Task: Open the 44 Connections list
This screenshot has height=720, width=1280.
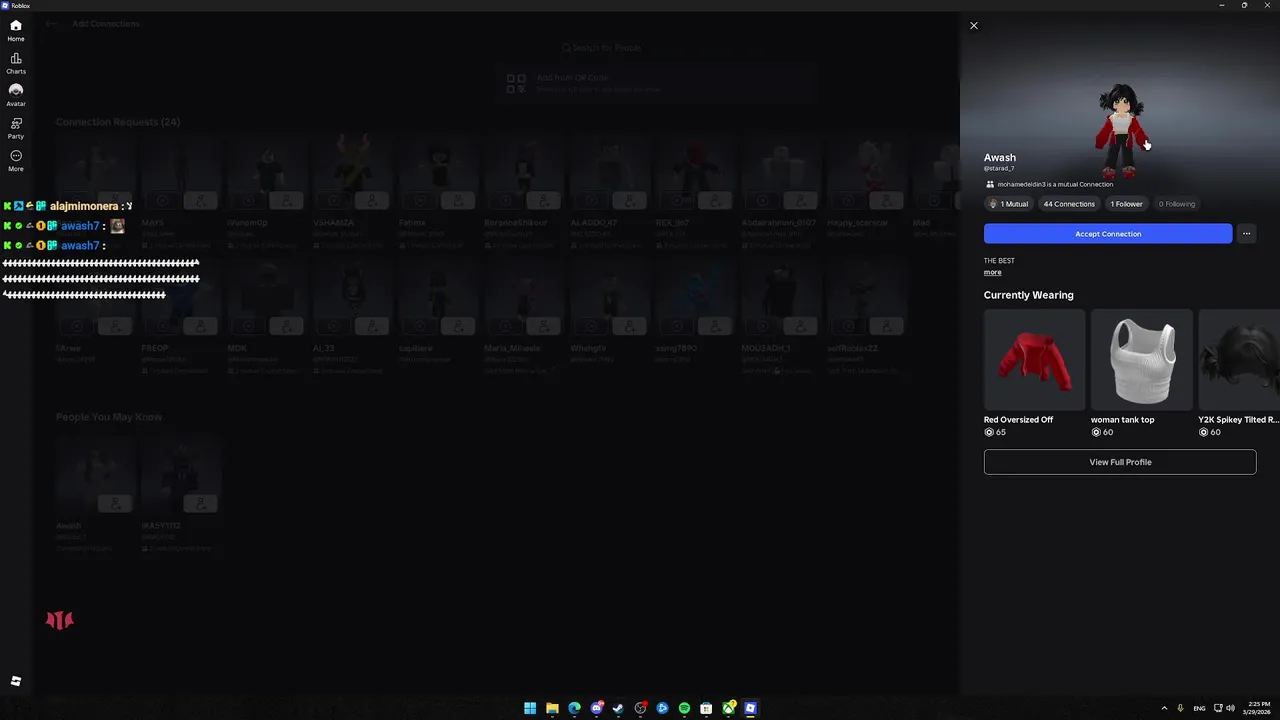Action: 1069,204
